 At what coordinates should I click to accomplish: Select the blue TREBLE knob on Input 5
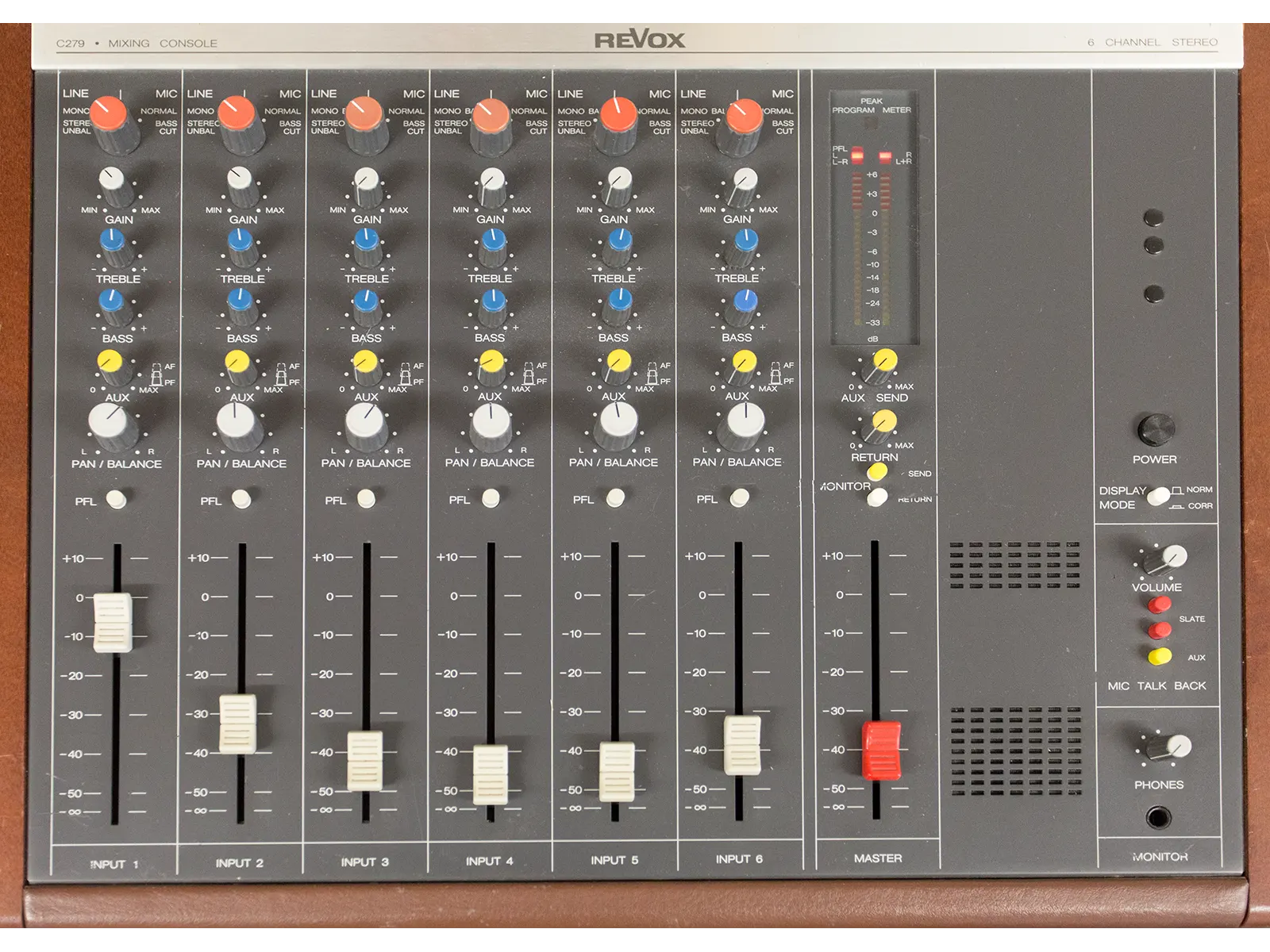click(619, 247)
